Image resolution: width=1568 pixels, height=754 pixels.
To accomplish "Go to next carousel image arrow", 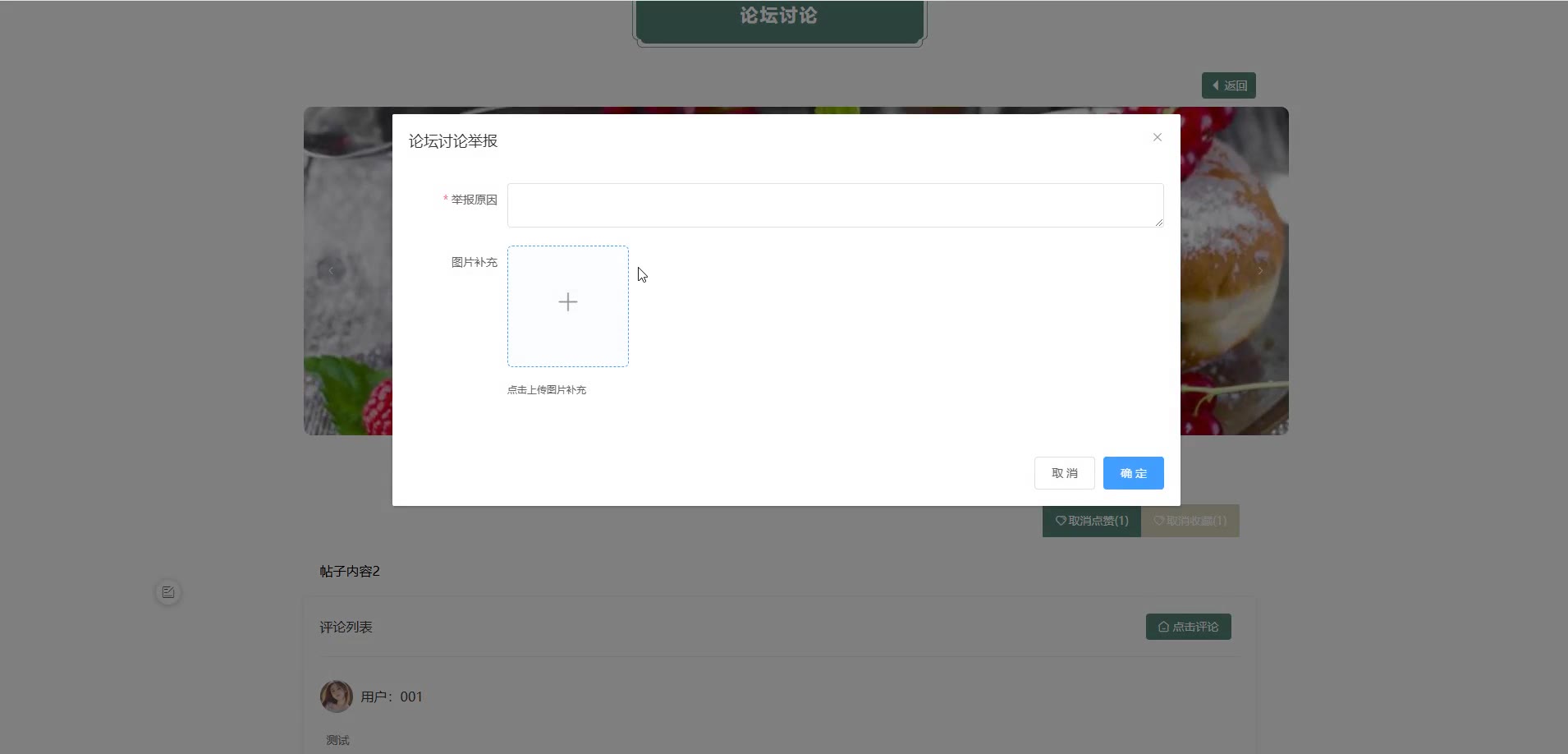I will click(1260, 270).
